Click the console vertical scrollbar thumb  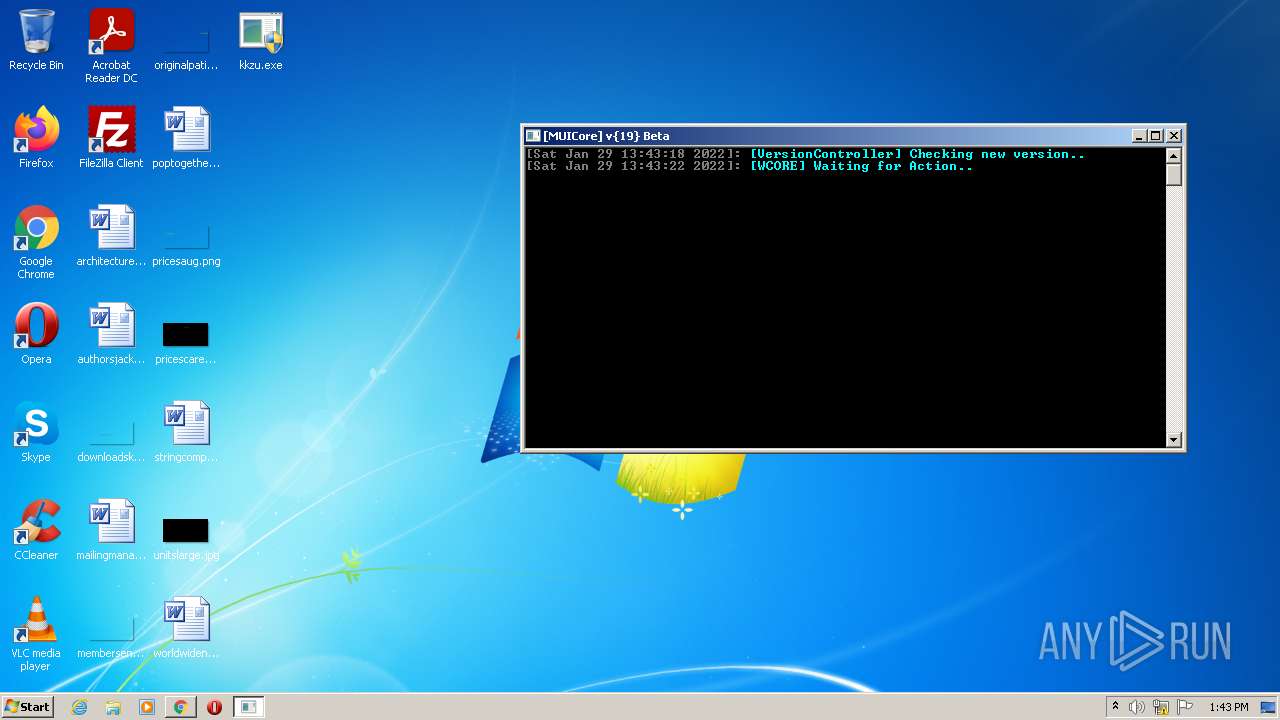point(1174,175)
